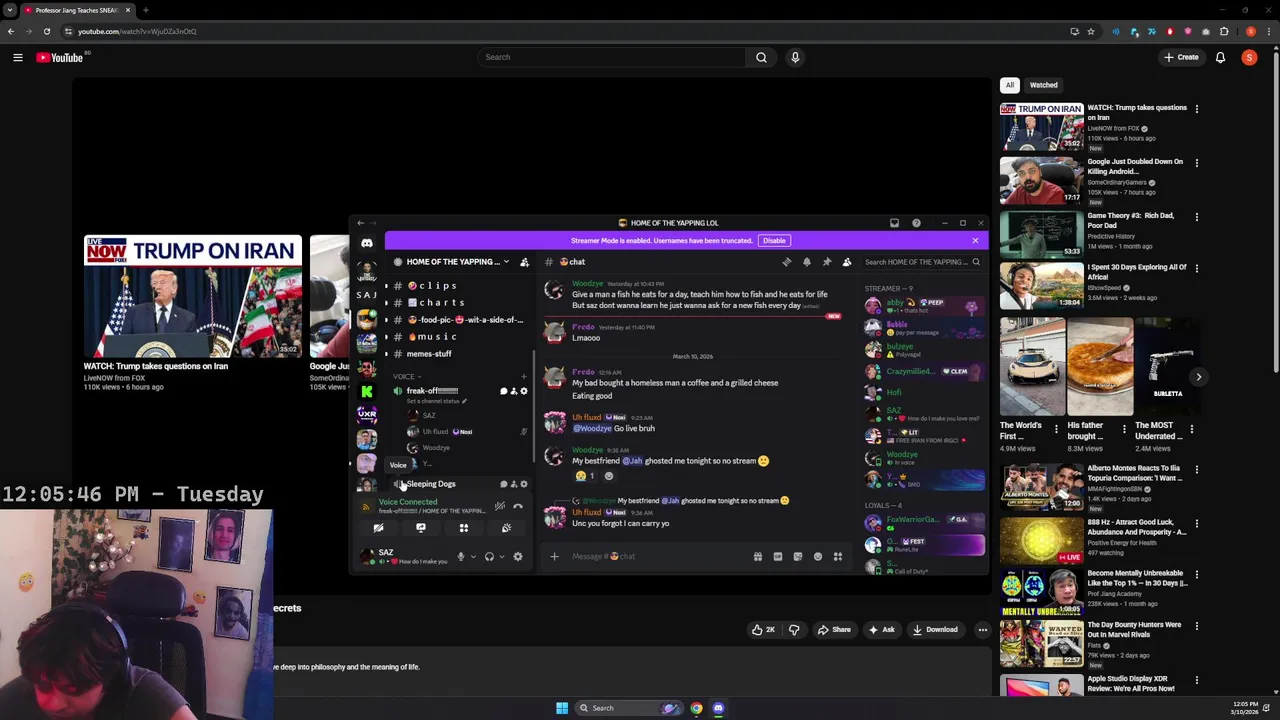
Task: Click Download under the YouTube video
Action: (934, 630)
